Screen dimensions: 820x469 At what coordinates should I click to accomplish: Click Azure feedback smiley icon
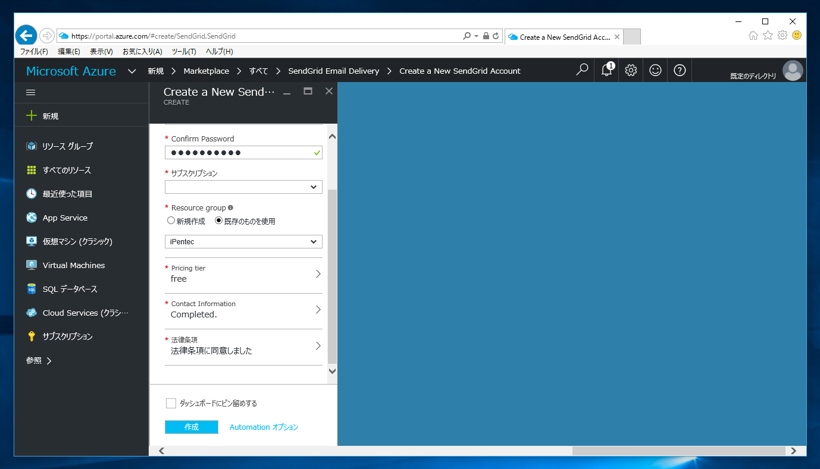coord(655,70)
